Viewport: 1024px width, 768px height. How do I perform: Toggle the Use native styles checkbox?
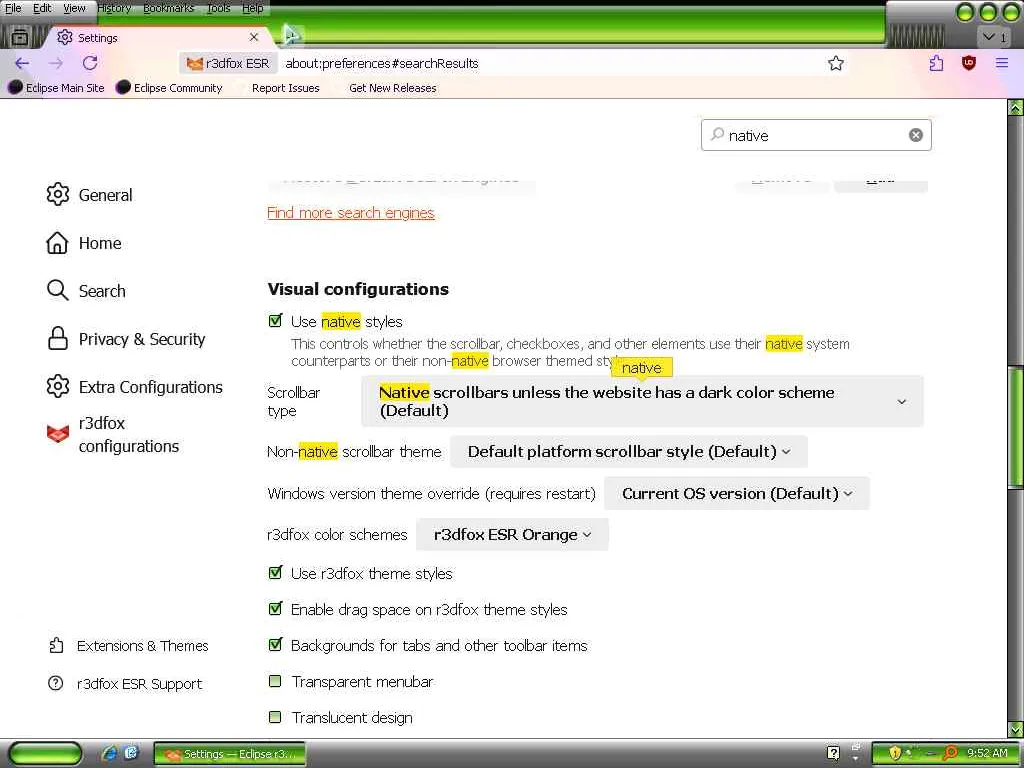pyautogui.click(x=276, y=321)
